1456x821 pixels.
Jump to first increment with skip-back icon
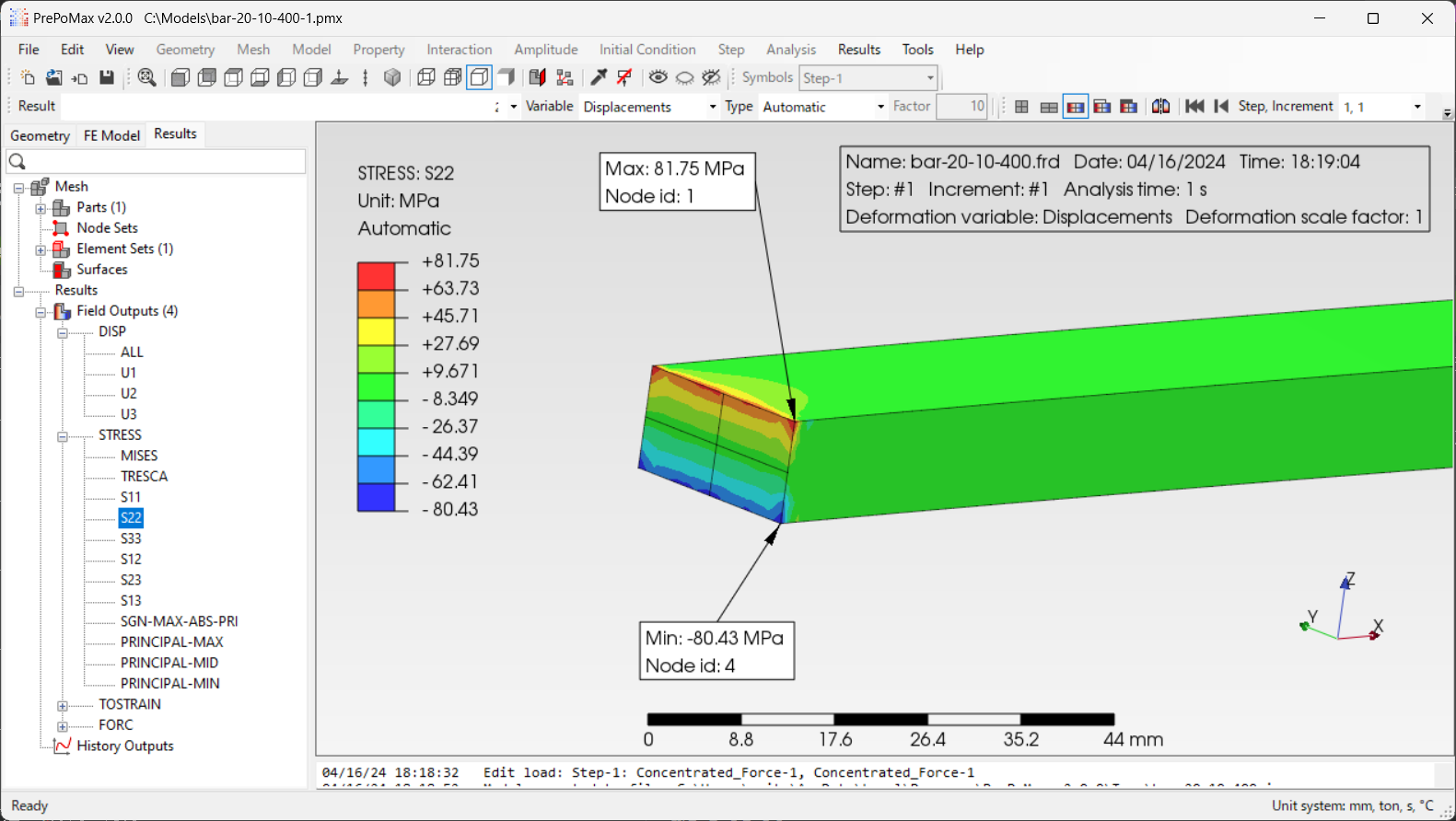click(x=1194, y=107)
